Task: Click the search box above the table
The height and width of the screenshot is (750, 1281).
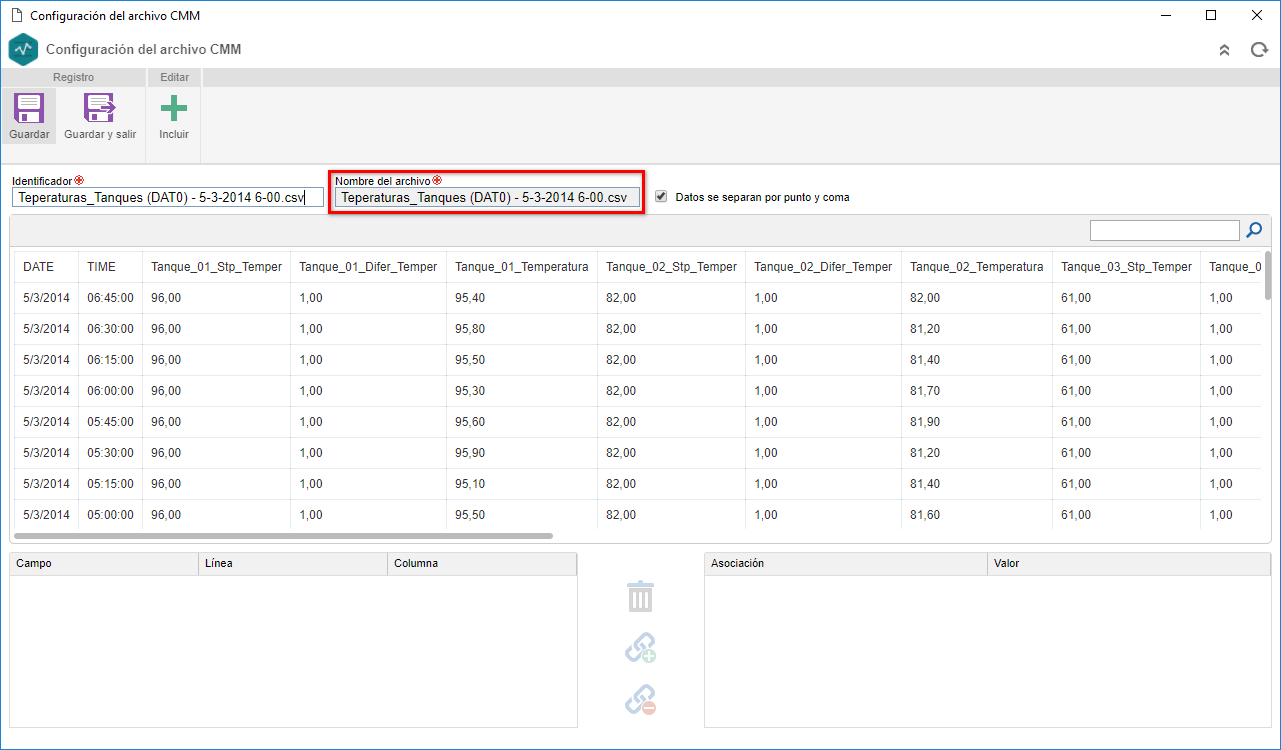Action: click(x=1165, y=231)
